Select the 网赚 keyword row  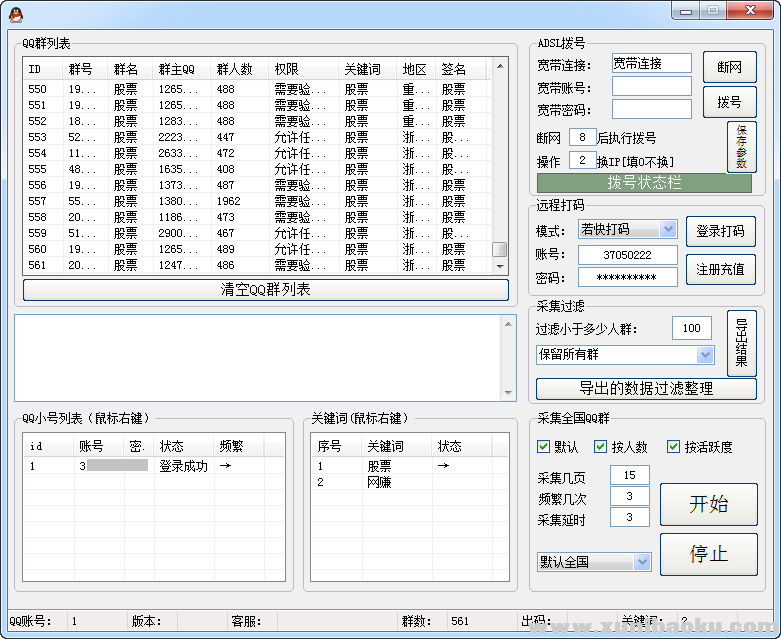pyautogui.click(x=379, y=482)
